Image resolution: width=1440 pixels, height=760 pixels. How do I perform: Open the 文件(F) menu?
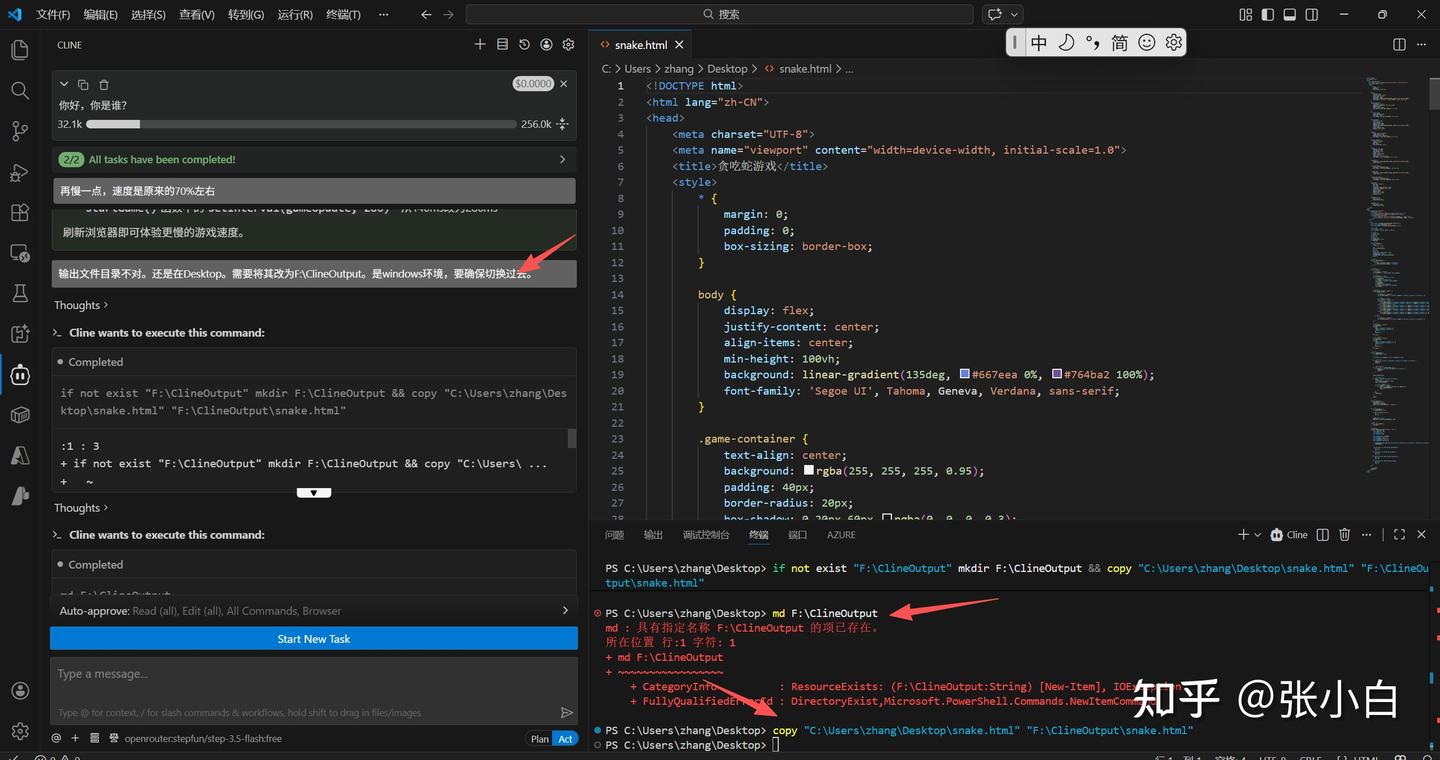[53, 15]
